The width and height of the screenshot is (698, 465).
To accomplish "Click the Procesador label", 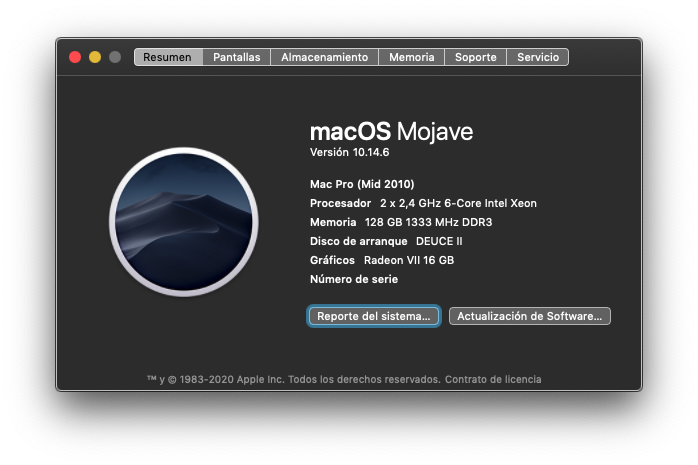I will coord(340,203).
